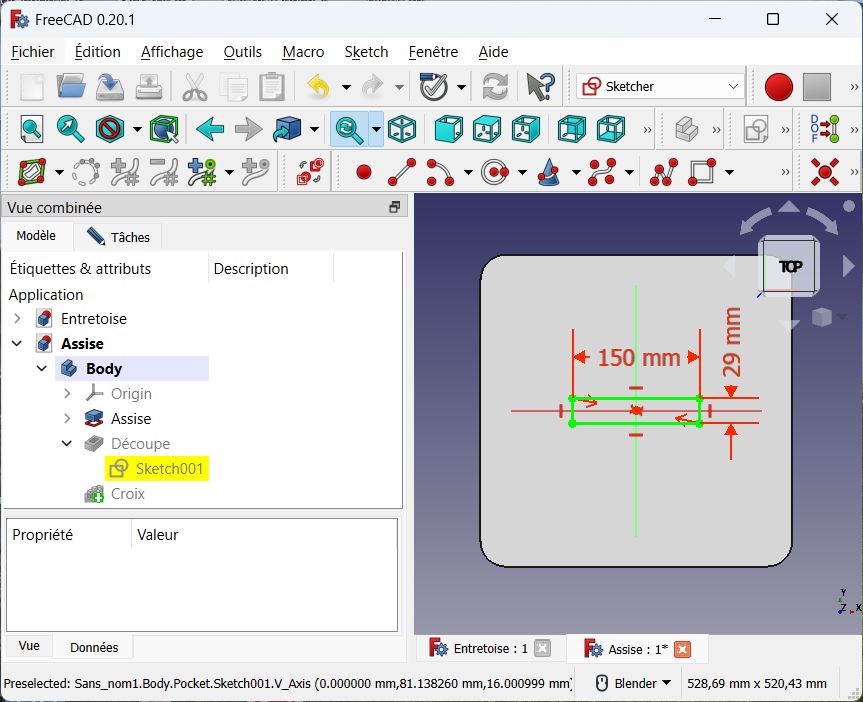The height and width of the screenshot is (702, 863).
Task: Open the Sketcher workbench dropdown
Action: click(x=660, y=87)
